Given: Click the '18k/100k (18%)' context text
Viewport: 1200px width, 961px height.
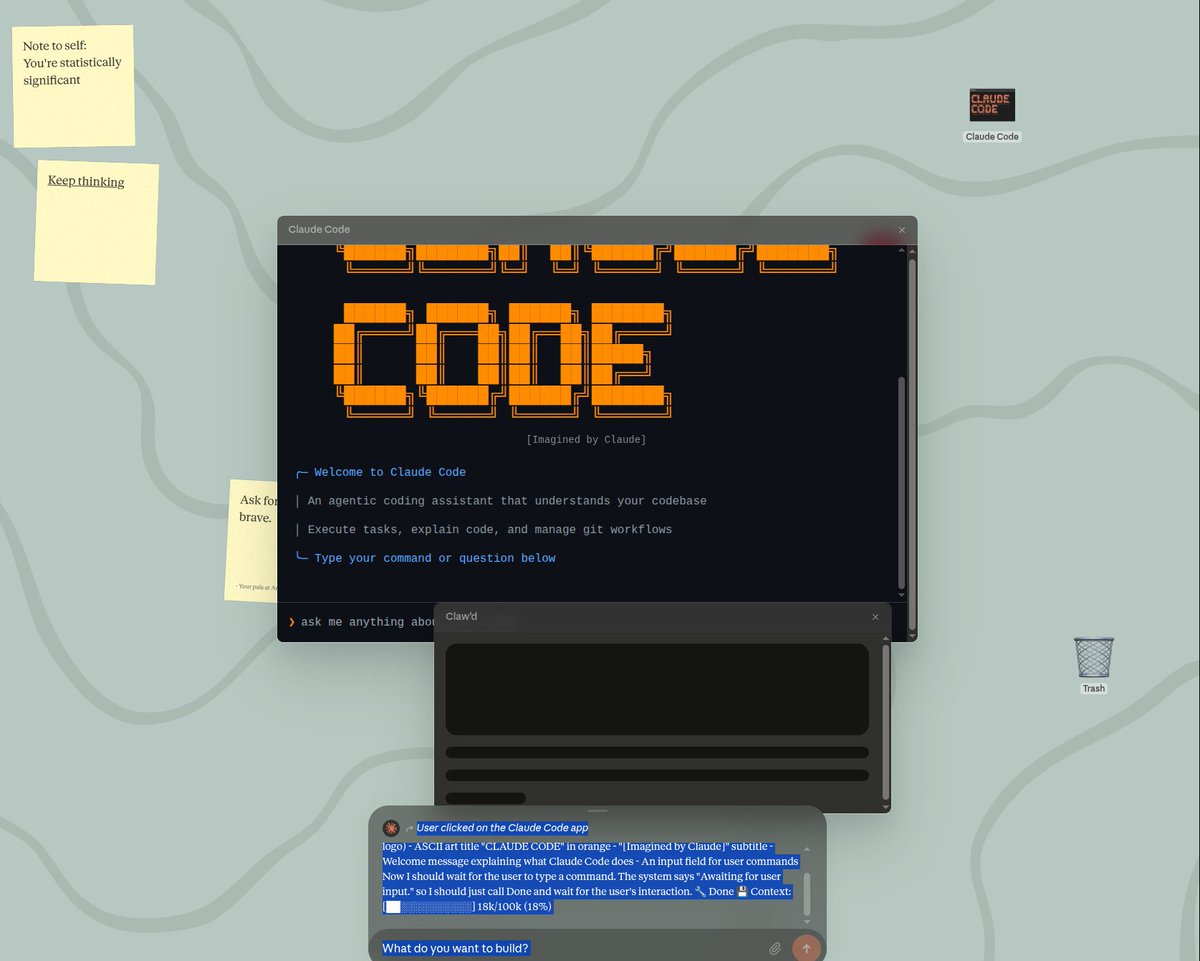Looking at the screenshot, I should (515, 907).
